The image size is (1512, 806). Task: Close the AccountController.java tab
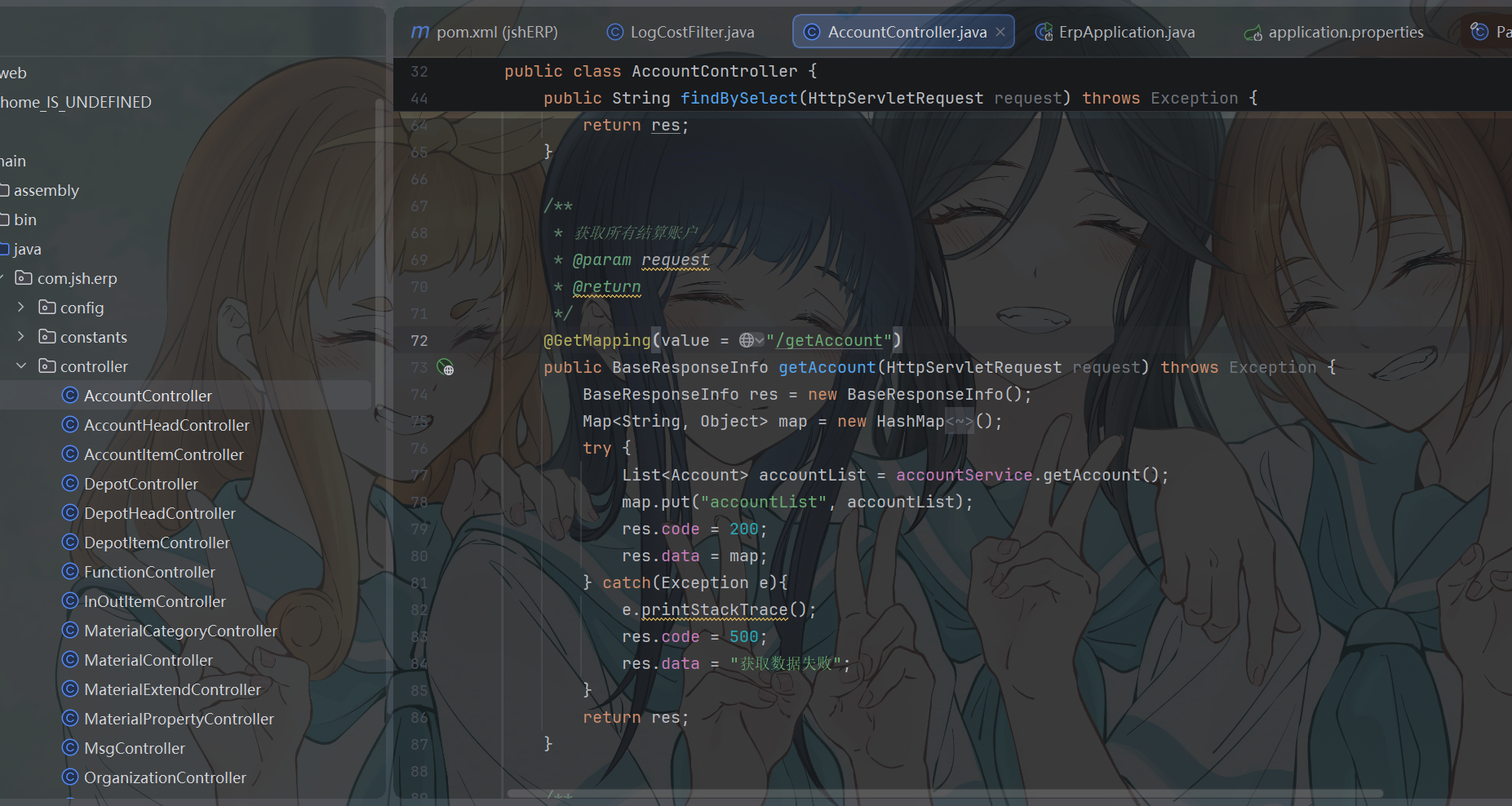[1000, 32]
